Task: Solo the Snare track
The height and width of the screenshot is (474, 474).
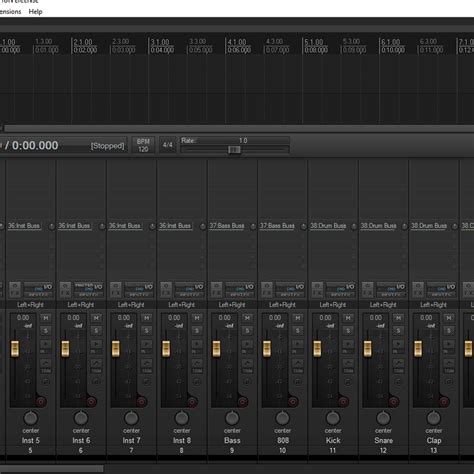Action: coord(398,331)
